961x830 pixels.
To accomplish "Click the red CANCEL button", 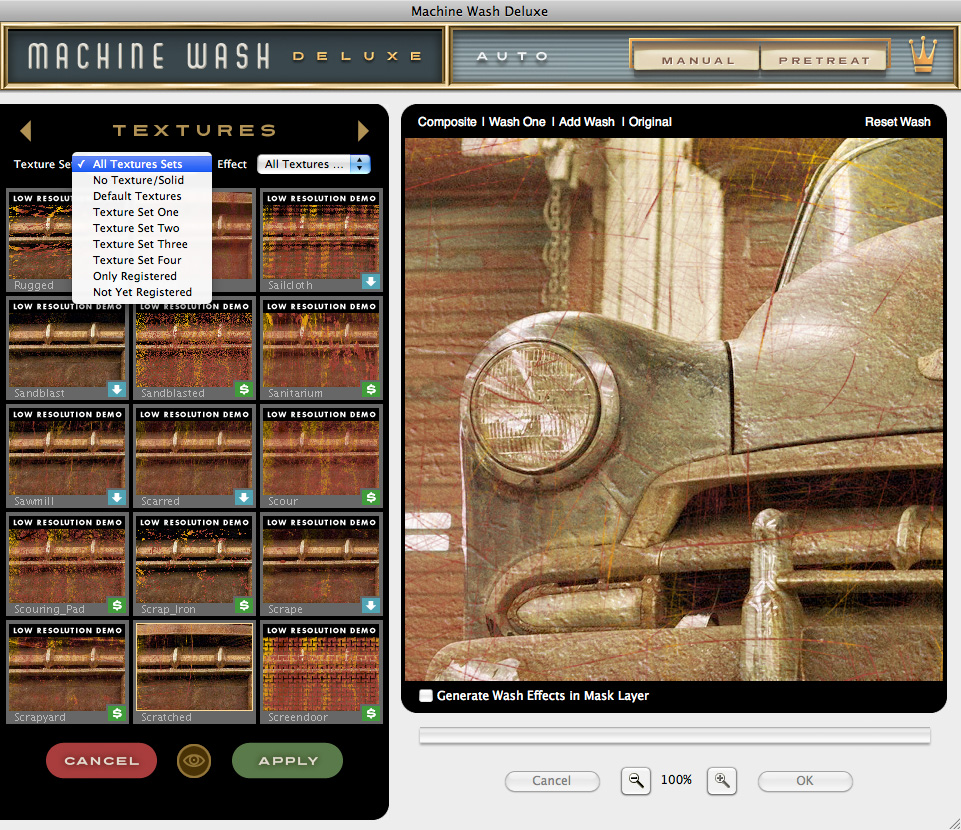I will 102,761.
